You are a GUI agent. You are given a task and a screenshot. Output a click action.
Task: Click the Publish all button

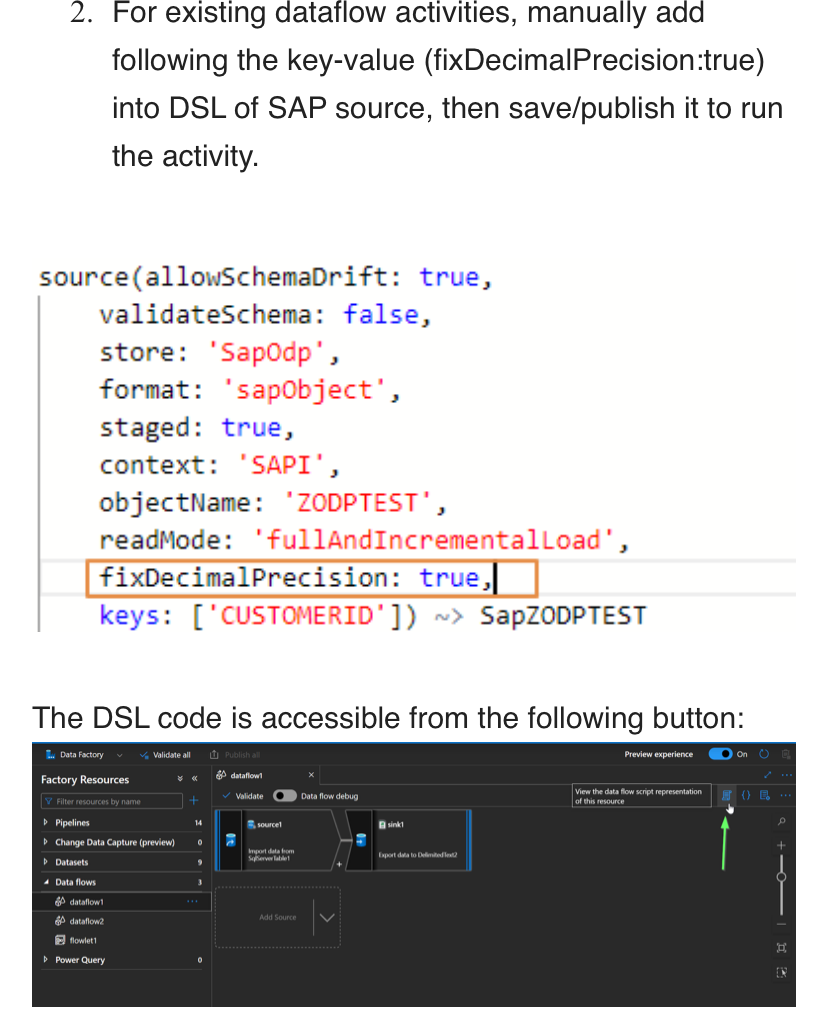coord(235,755)
